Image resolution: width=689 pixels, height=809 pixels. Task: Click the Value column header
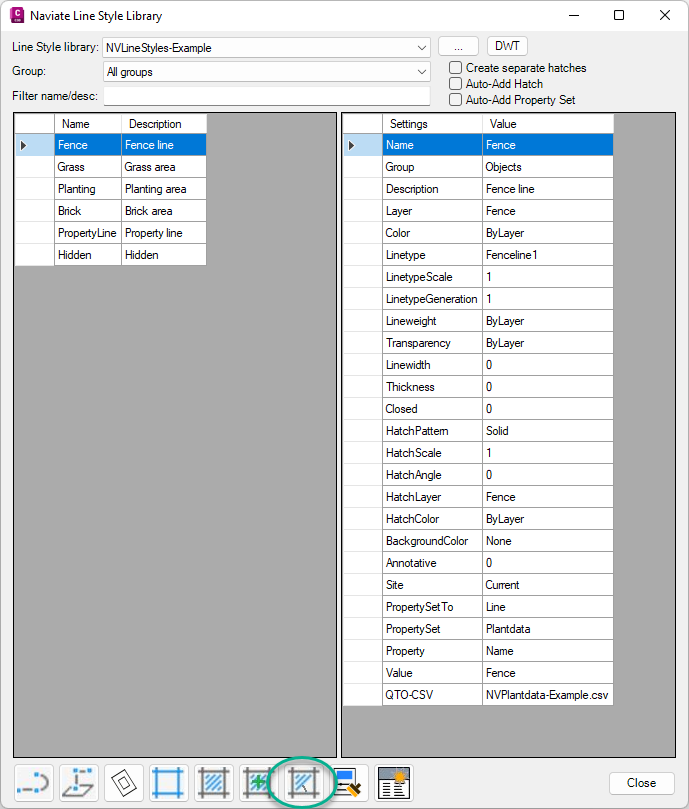coord(548,124)
